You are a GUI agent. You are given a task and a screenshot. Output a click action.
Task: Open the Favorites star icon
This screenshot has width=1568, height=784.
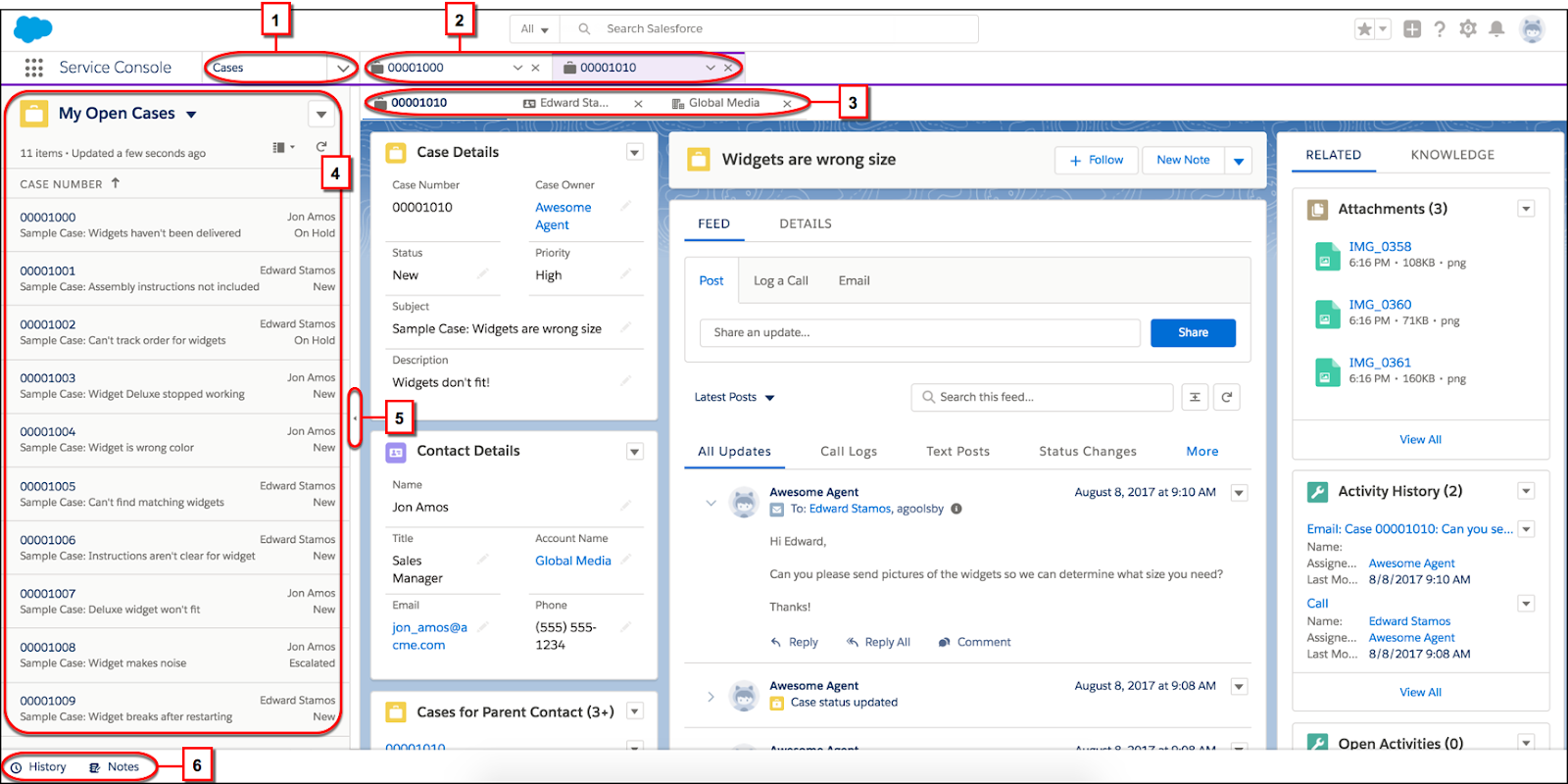coord(1364,29)
